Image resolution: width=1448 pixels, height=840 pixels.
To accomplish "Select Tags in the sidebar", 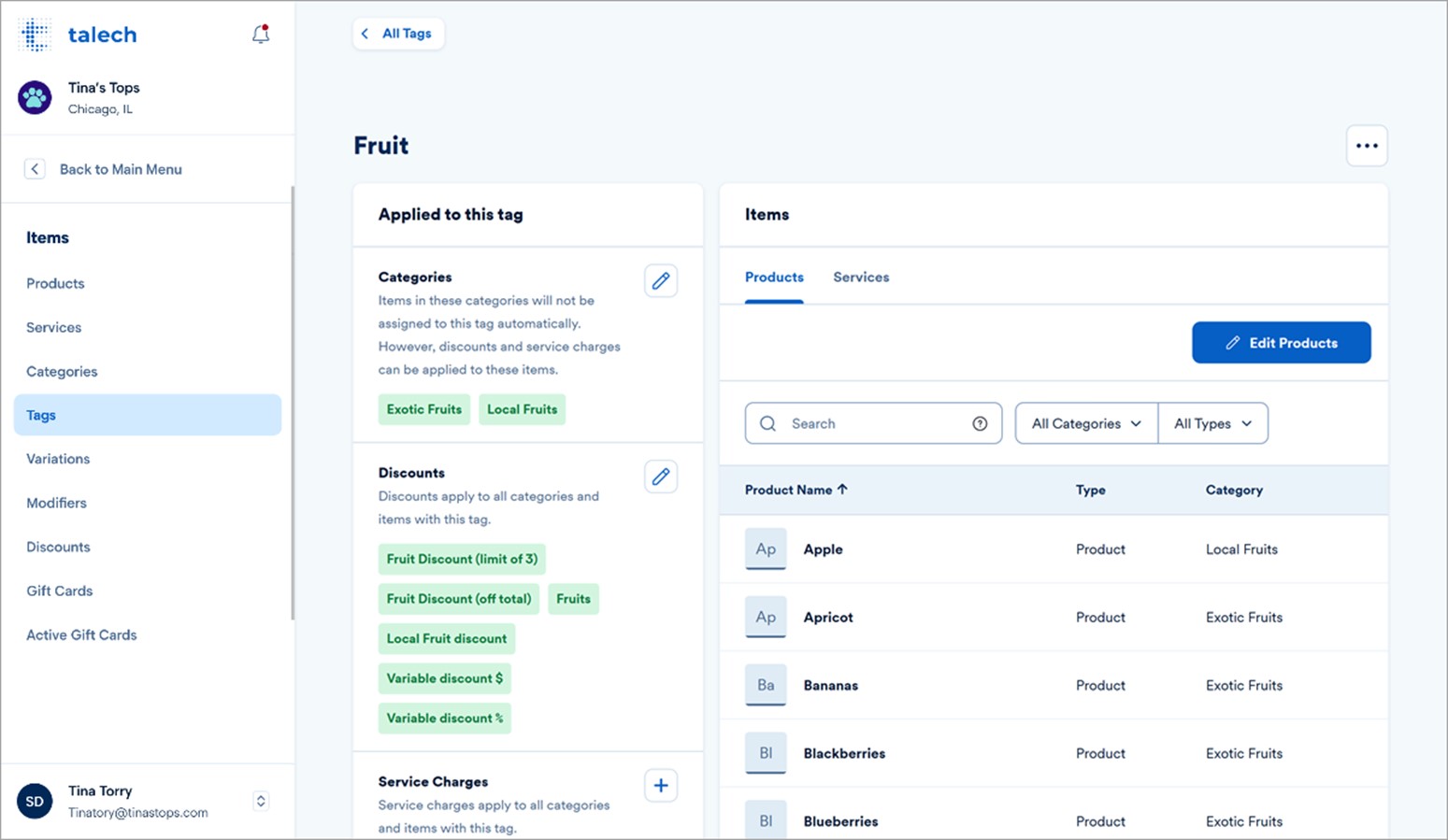I will click(148, 415).
